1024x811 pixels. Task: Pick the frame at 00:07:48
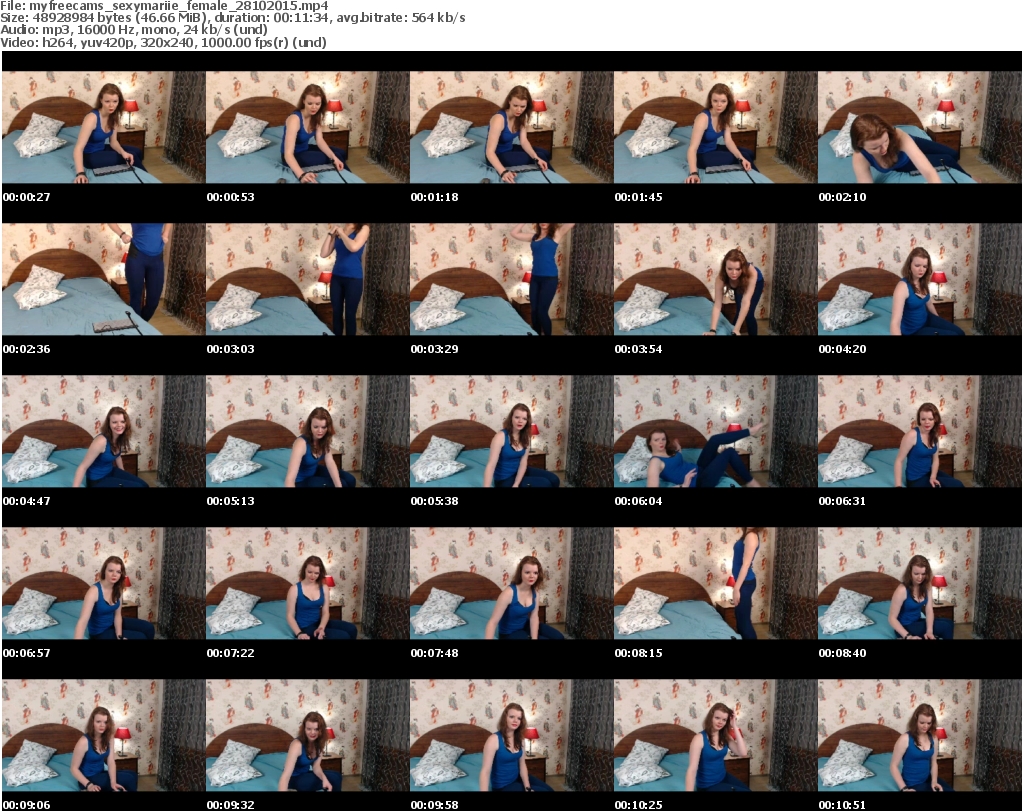(511, 584)
